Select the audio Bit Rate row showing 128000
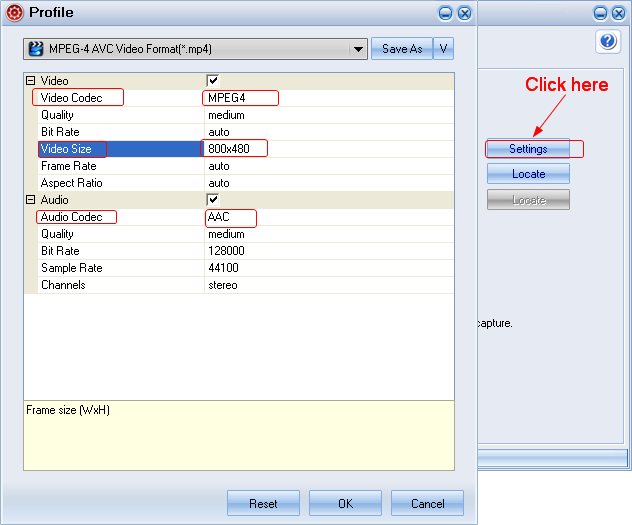This screenshot has width=632, height=525. pyautogui.click(x=246, y=251)
